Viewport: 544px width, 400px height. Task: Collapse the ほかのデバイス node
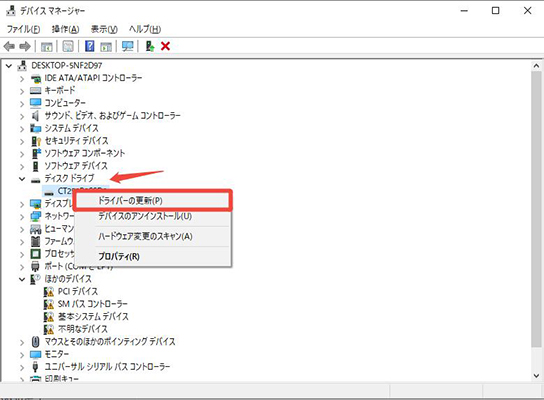tap(22, 279)
